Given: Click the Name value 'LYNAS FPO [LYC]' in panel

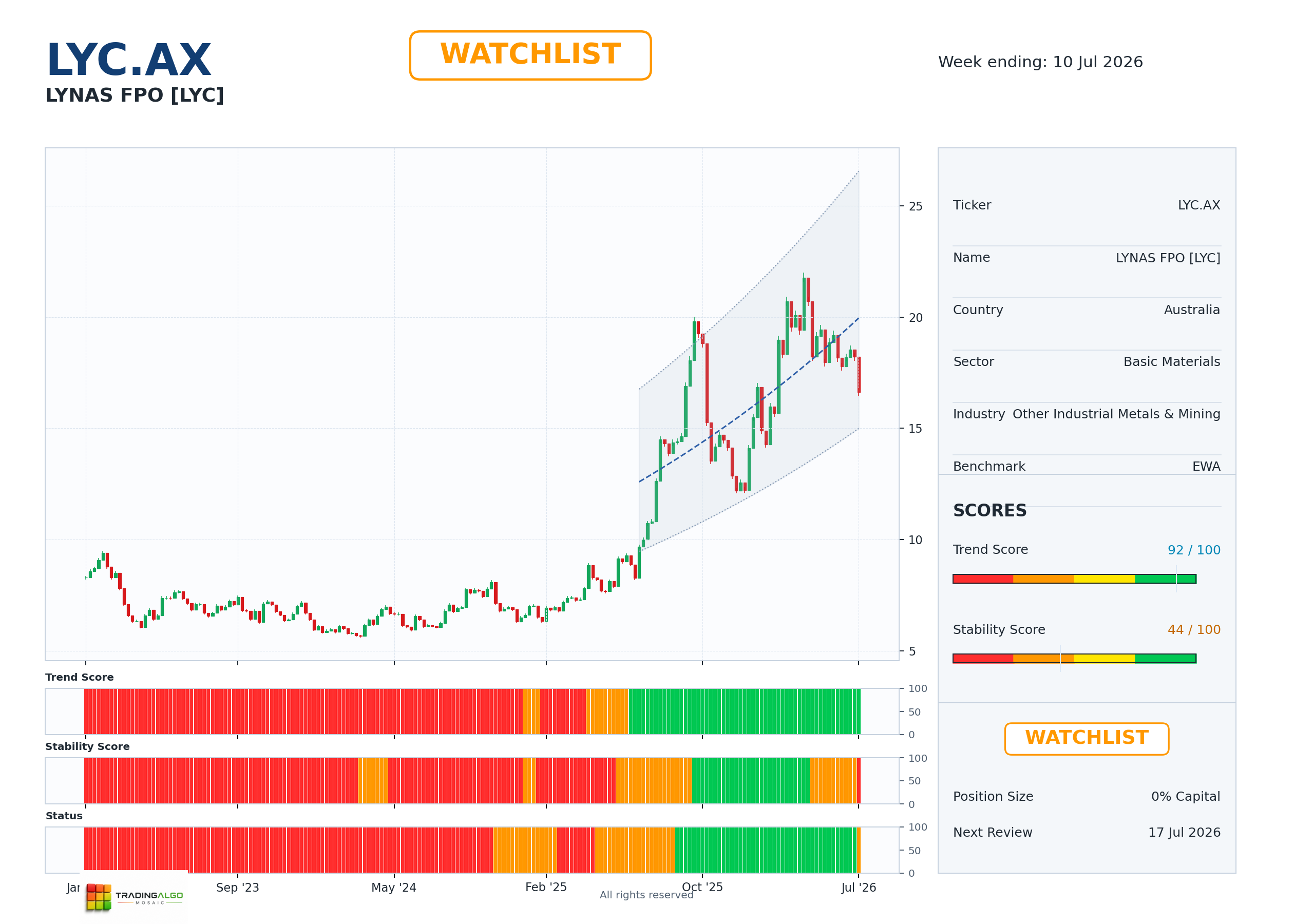Looking at the screenshot, I should (1168, 258).
